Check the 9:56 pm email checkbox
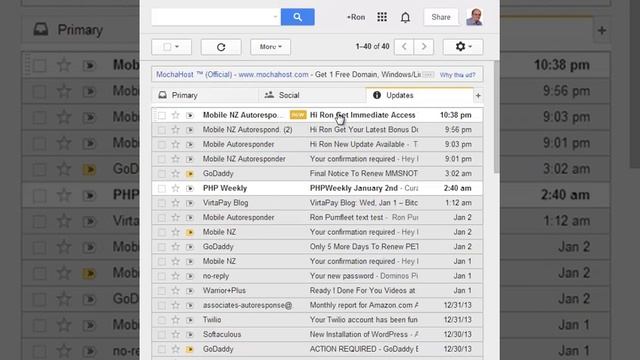 pyautogui.click(x=162, y=130)
